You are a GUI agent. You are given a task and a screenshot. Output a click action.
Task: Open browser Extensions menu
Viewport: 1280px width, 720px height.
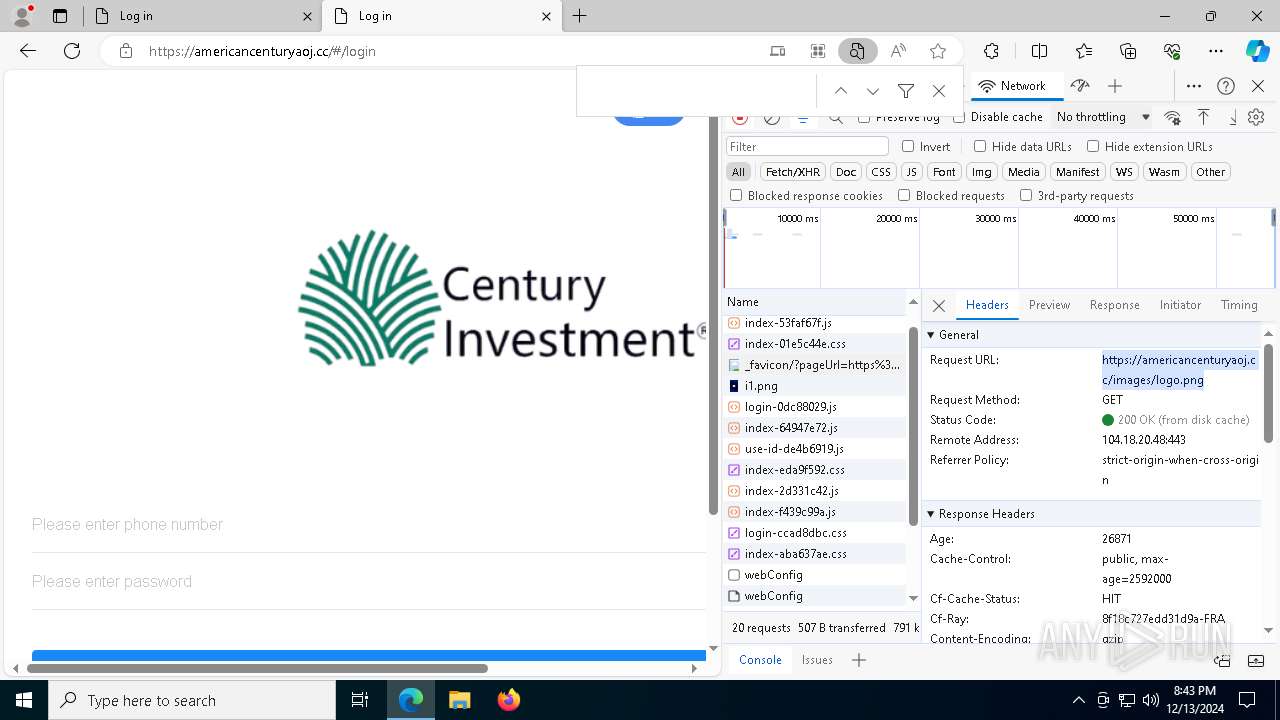click(x=991, y=51)
